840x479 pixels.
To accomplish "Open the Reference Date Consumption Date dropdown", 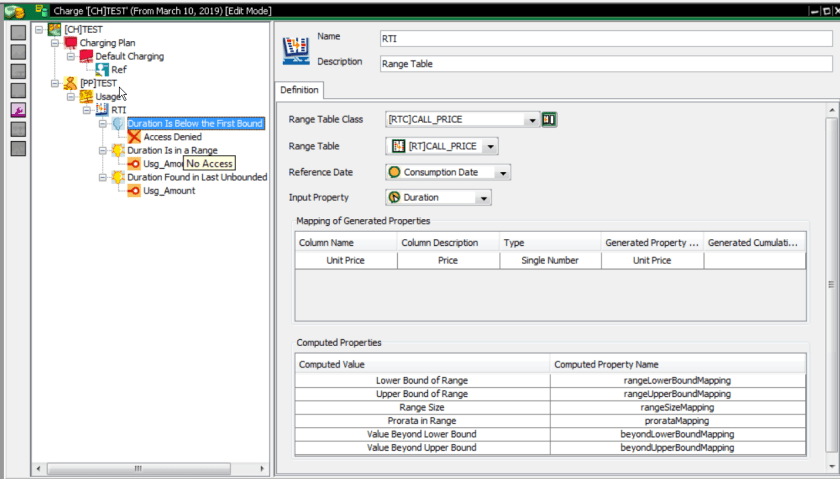I will 503,172.
